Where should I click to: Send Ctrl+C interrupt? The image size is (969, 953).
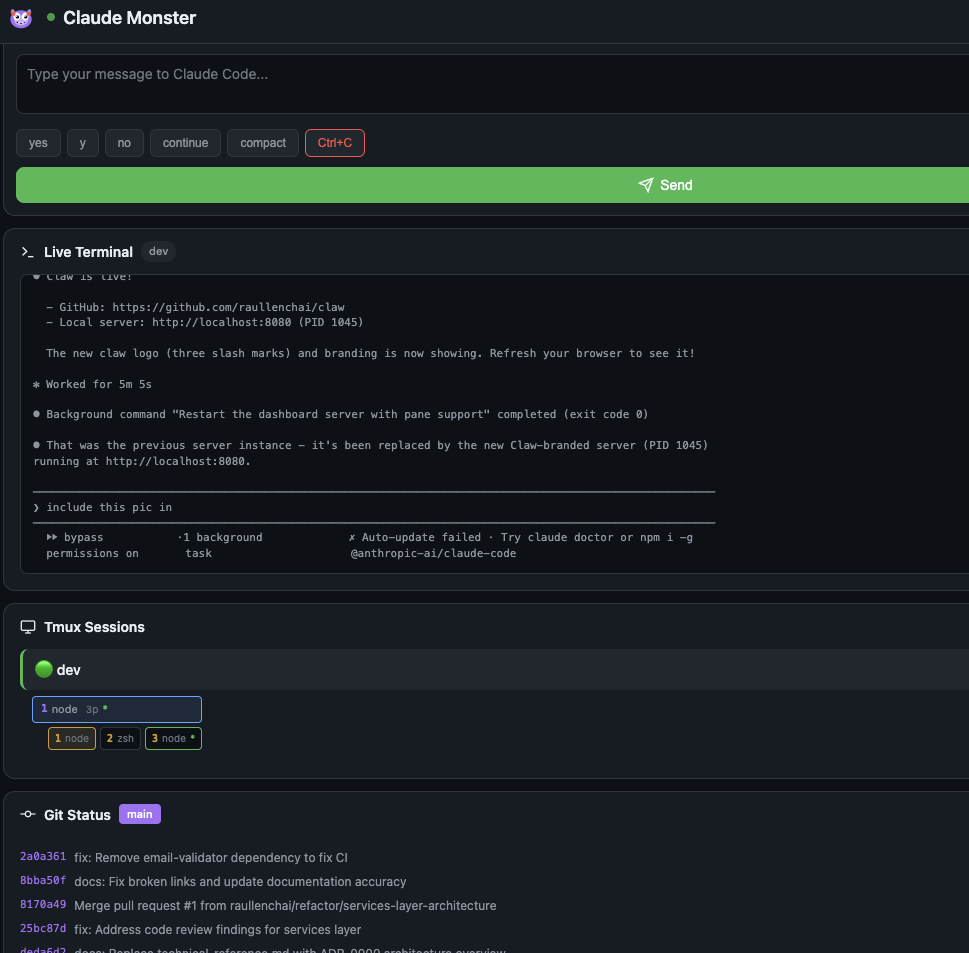click(x=335, y=143)
